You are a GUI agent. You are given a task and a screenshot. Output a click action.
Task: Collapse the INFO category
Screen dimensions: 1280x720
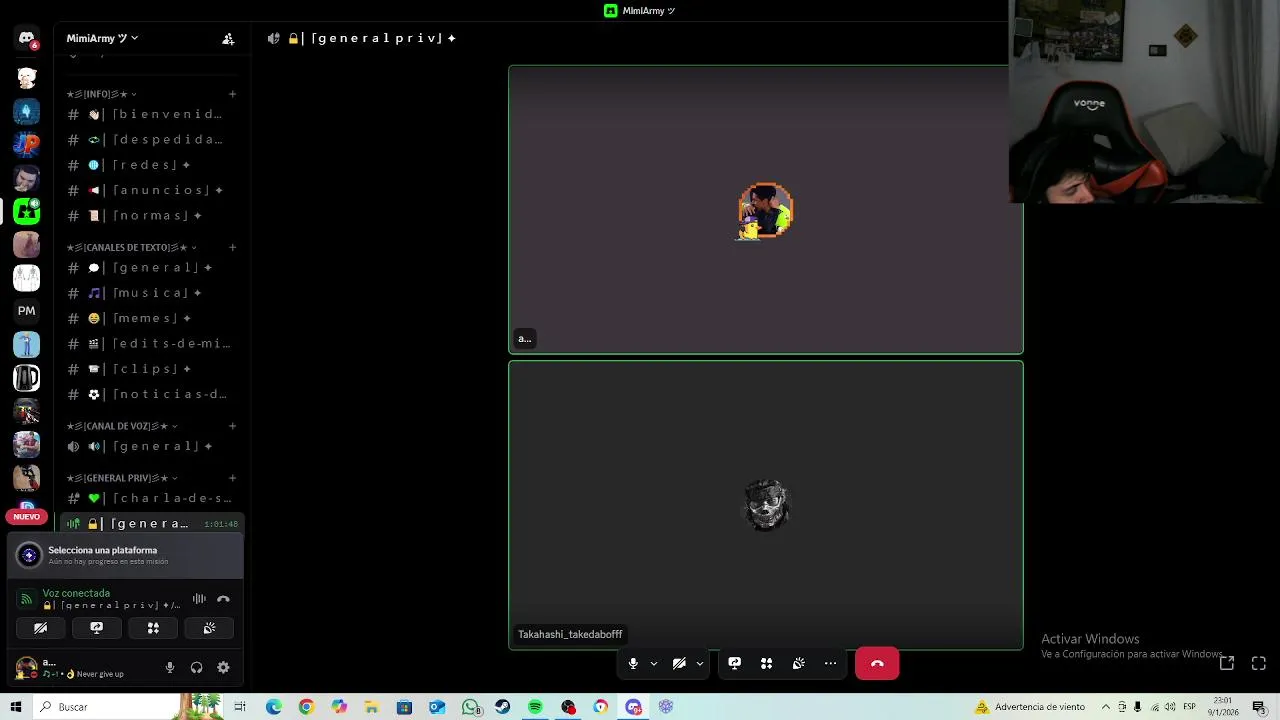(x=101, y=94)
